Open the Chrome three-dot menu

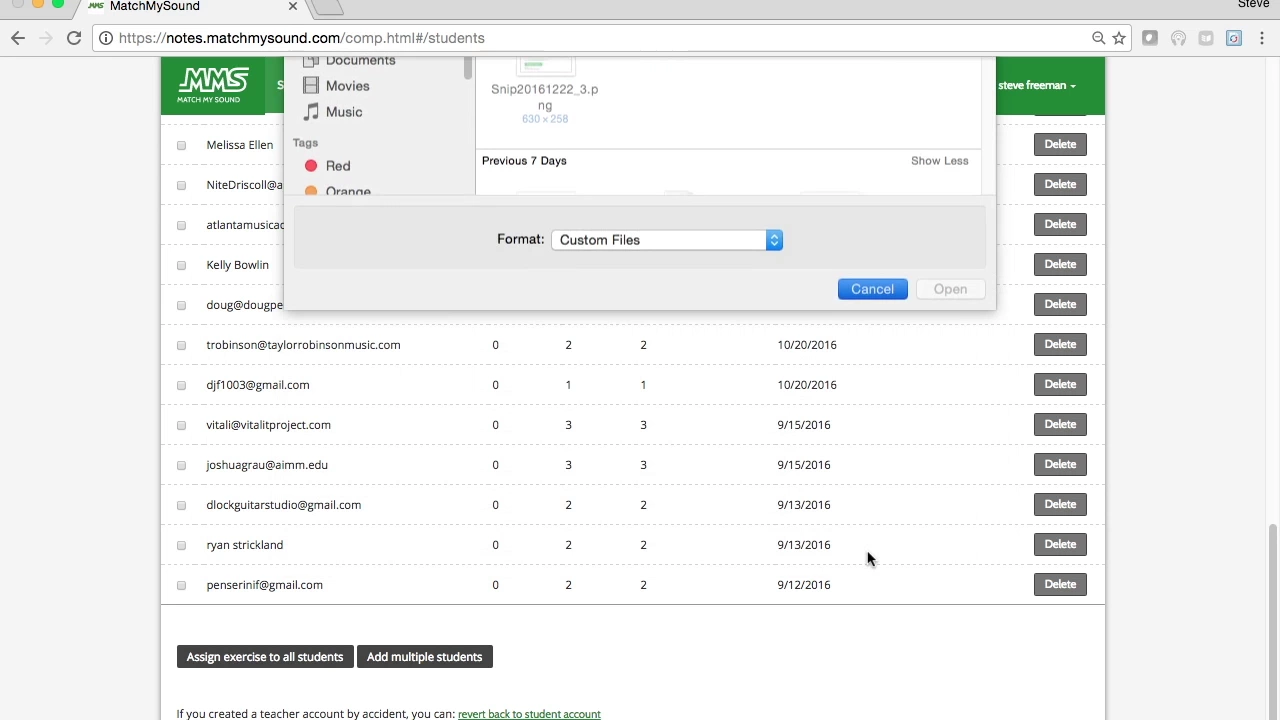[x=1262, y=38]
